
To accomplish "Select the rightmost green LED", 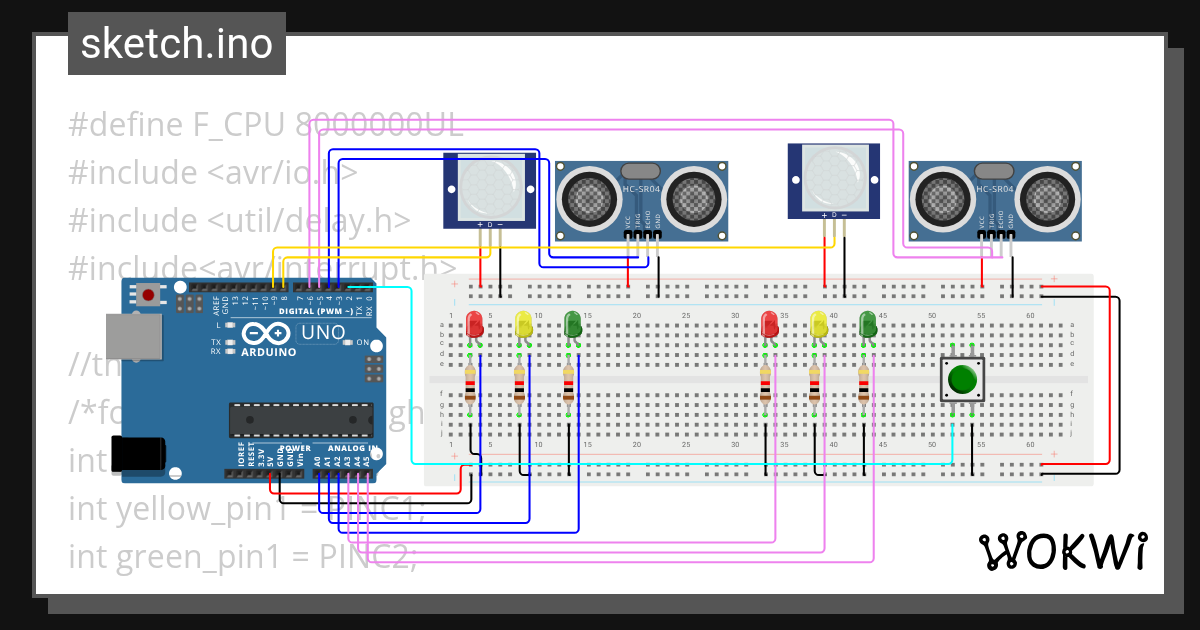I will click(867, 324).
